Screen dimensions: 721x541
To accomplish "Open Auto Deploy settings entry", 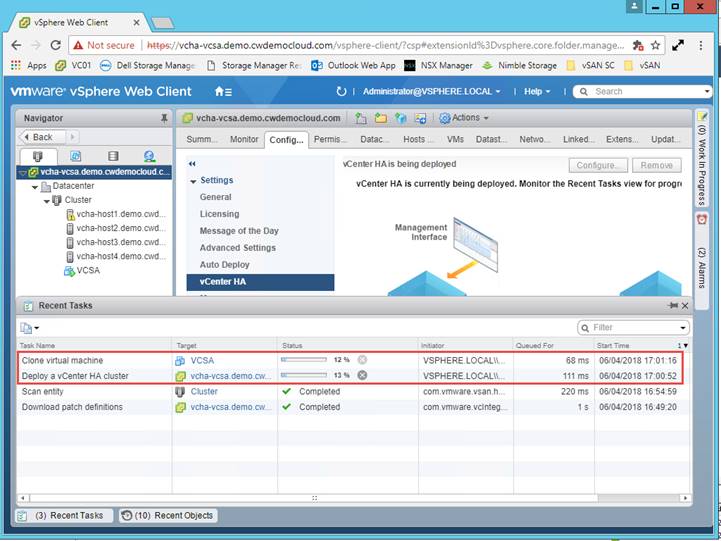I will [x=224, y=265].
